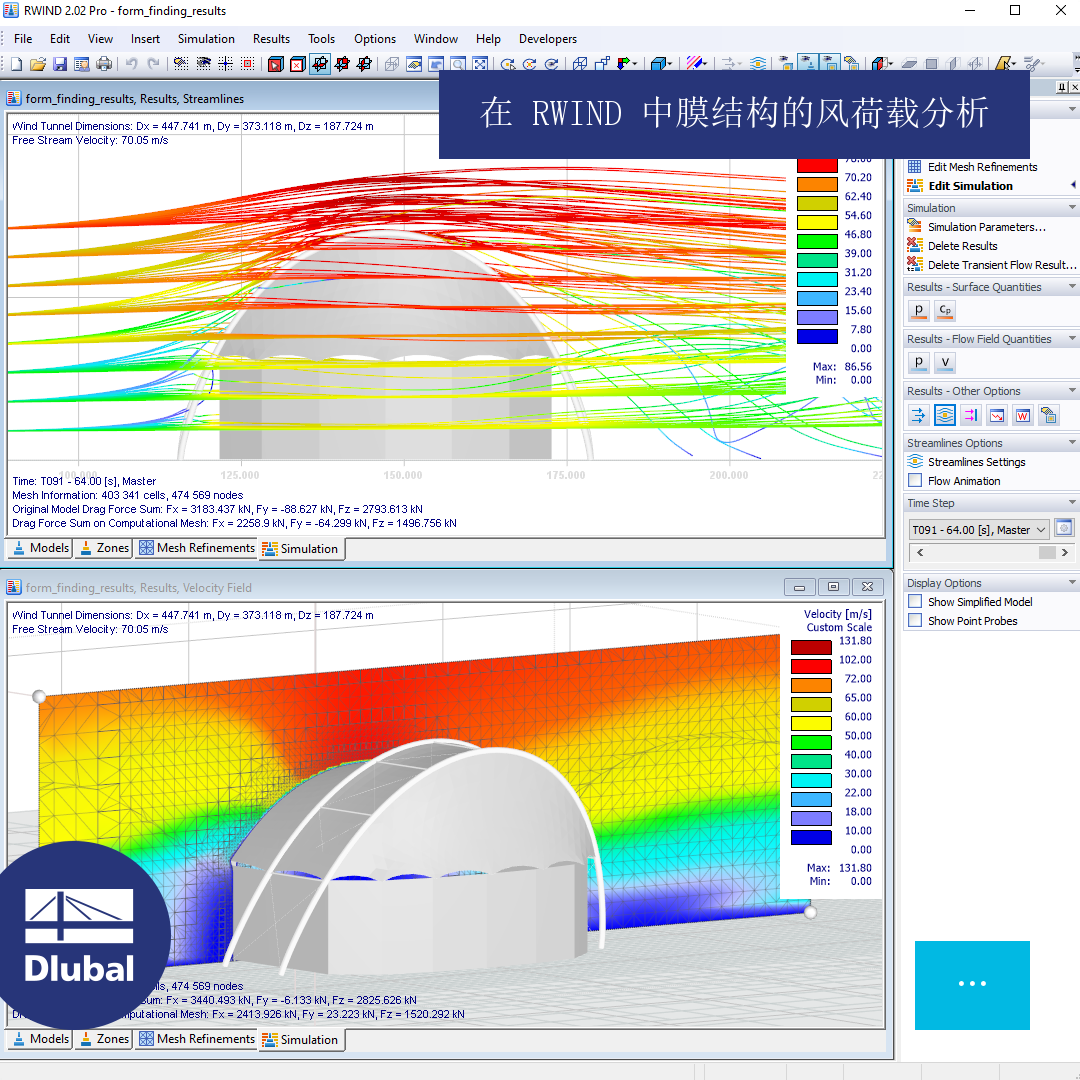Image resolution: width=1080 pixels, height=1080 pixels.
Task: Enable the Flow Animation checkbox
Action: pyautogui.click(x=915, y=480)
